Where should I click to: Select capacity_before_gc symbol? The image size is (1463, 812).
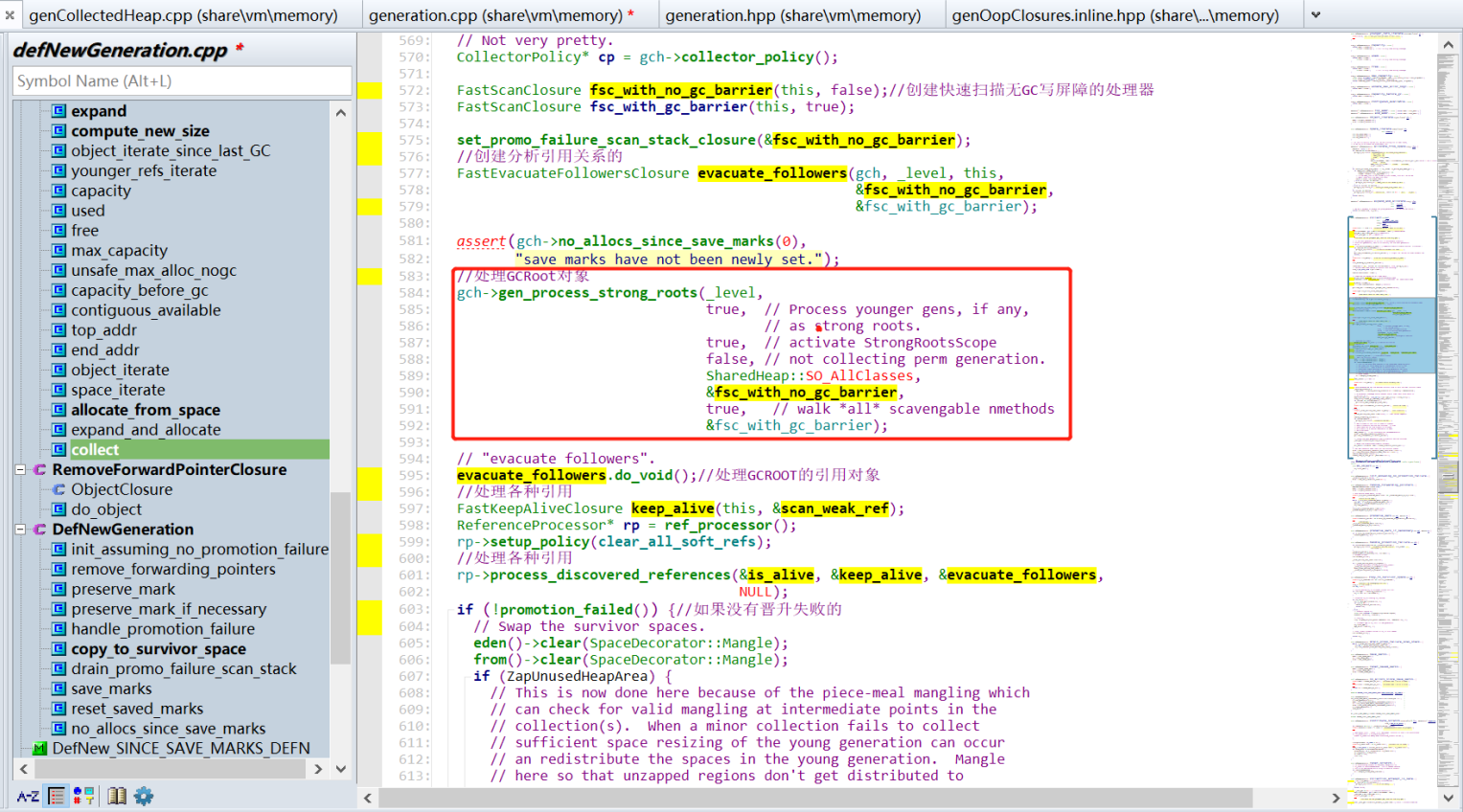coord(139,290)
